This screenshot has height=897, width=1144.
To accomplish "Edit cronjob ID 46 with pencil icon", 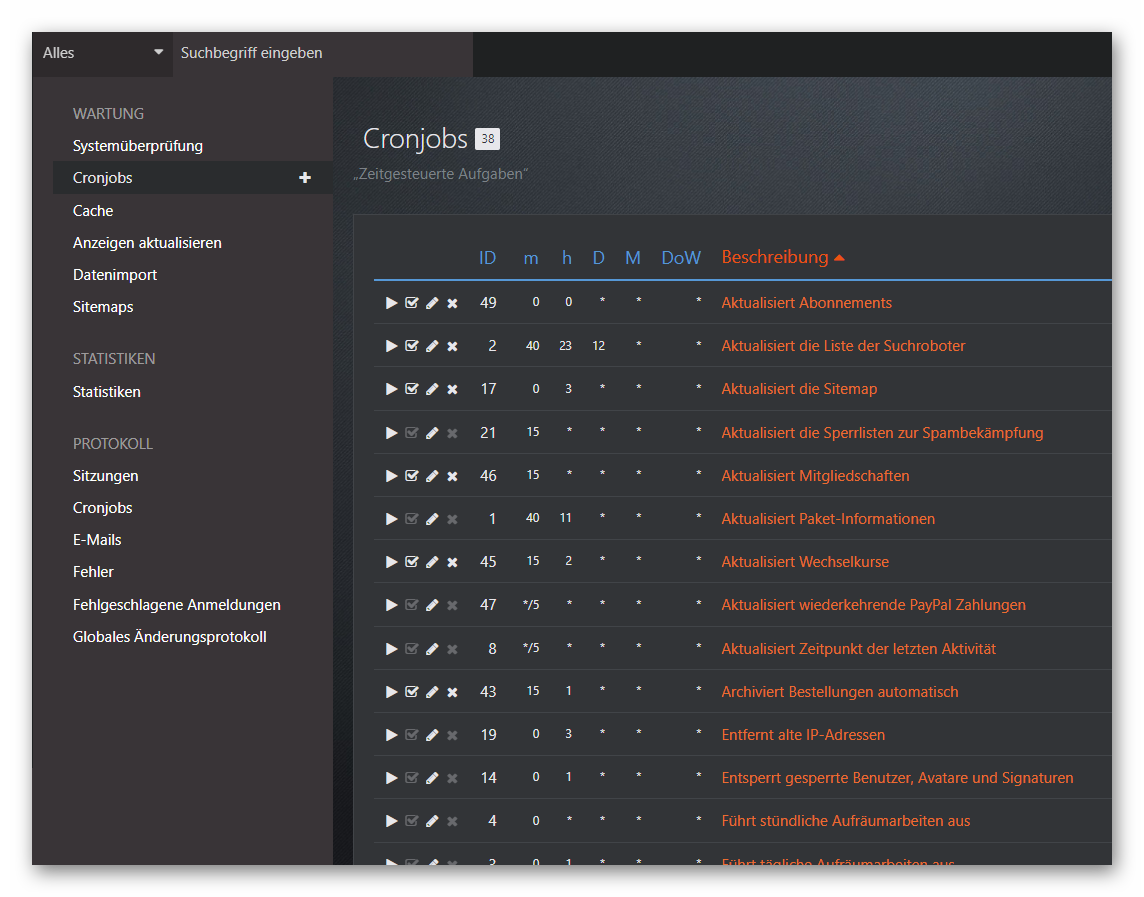I will point(432,476).
